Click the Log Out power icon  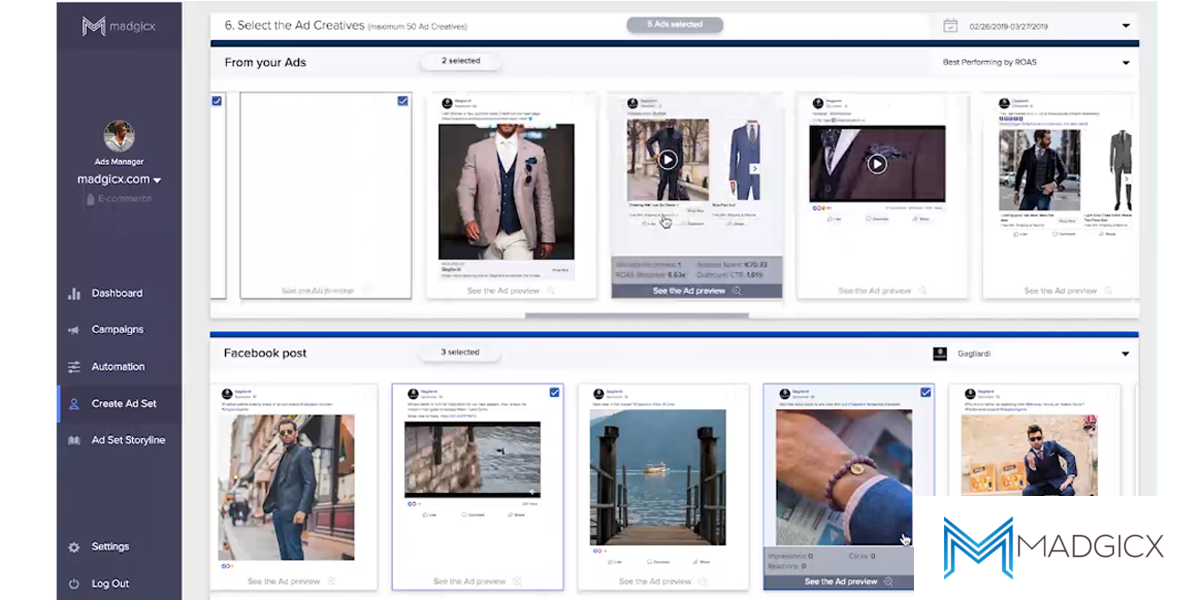74,584
